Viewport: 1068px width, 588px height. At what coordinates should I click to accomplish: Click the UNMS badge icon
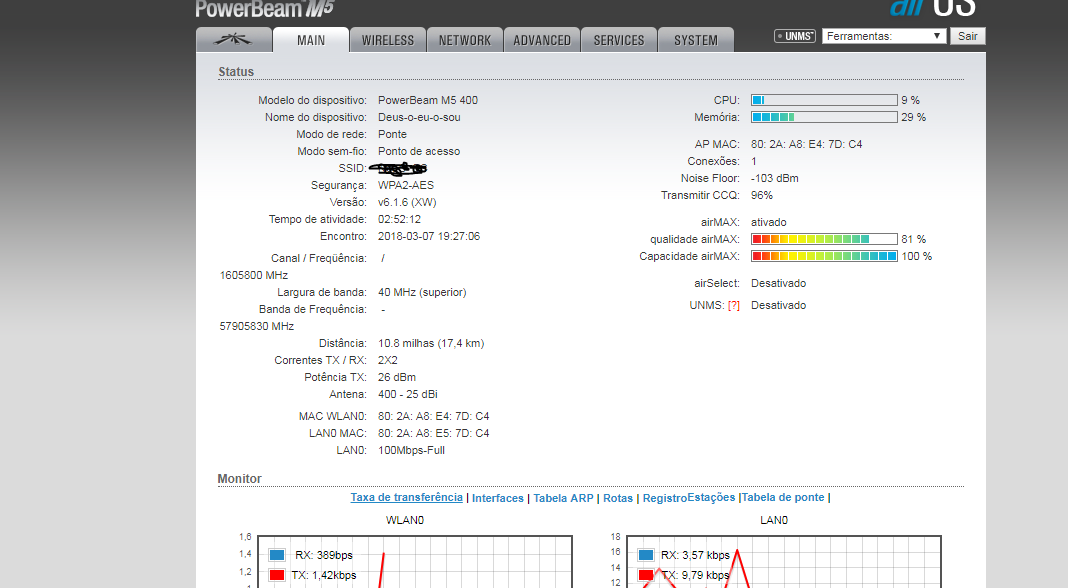point(795,36)
